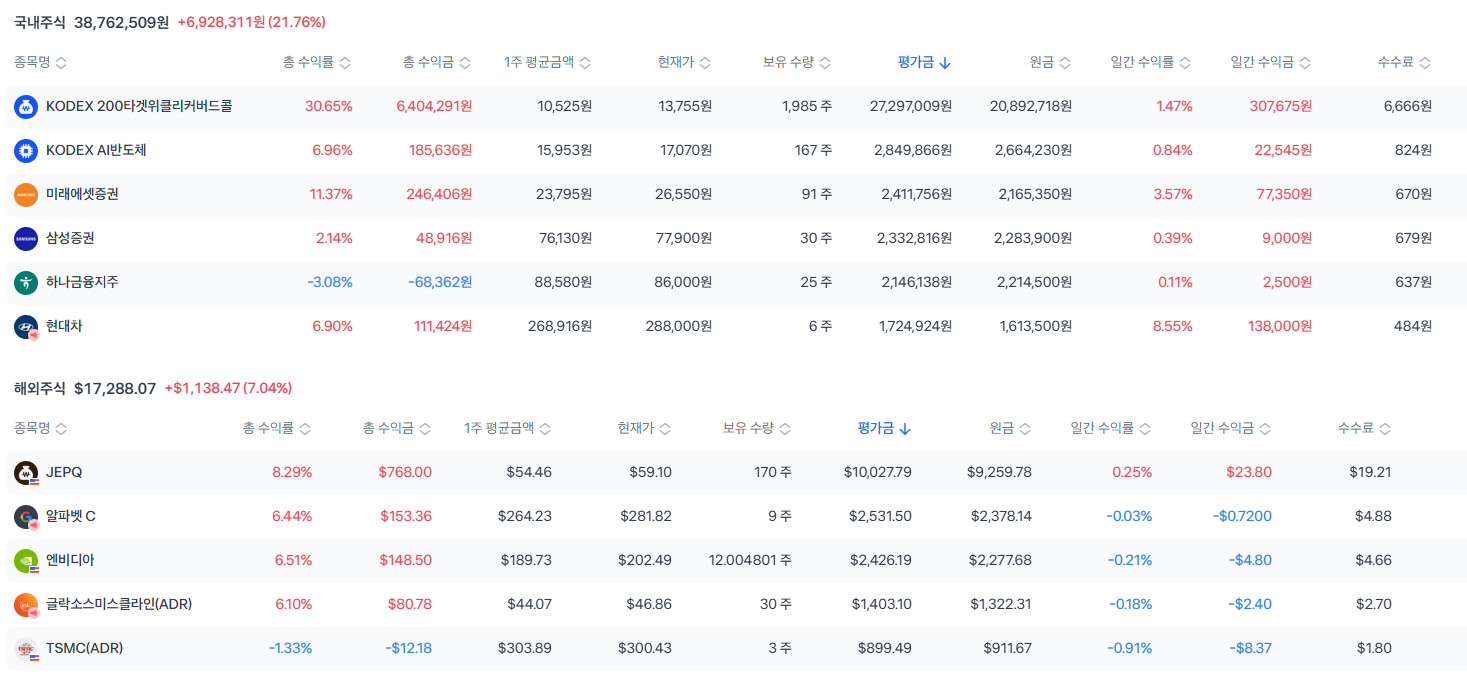Click the JEPQ stock logo

coord(26,472)
